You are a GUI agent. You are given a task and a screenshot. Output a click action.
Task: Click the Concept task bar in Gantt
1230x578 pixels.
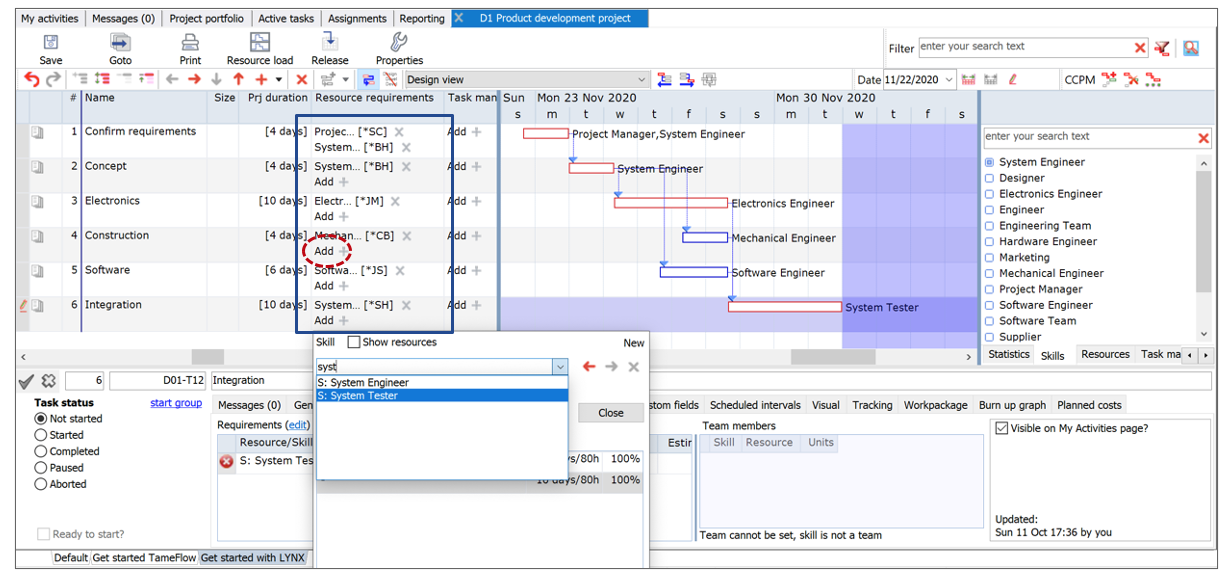592,168
